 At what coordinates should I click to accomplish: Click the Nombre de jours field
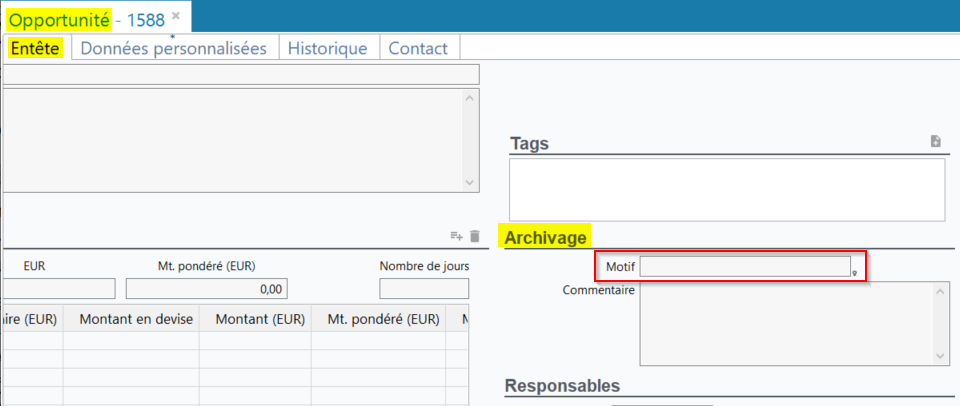coord(424,289)
